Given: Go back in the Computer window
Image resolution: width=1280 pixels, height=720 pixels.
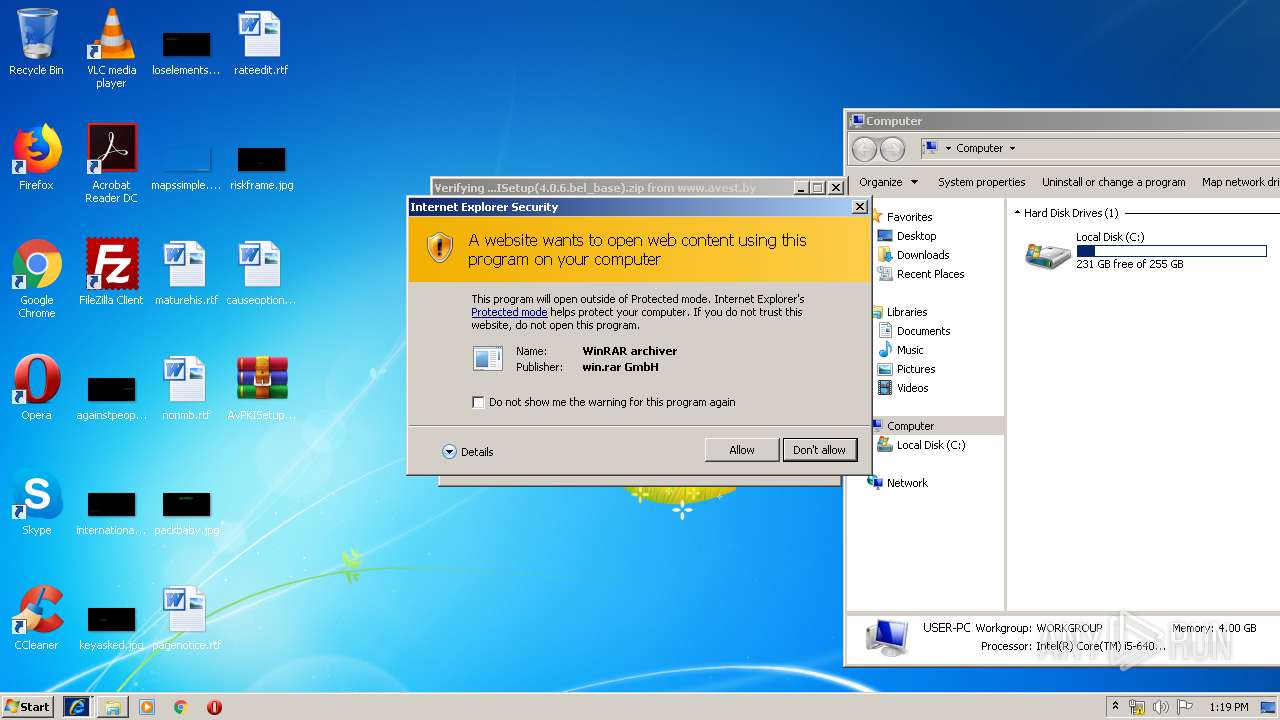Looking at the screenshot, I should (864, 149).
